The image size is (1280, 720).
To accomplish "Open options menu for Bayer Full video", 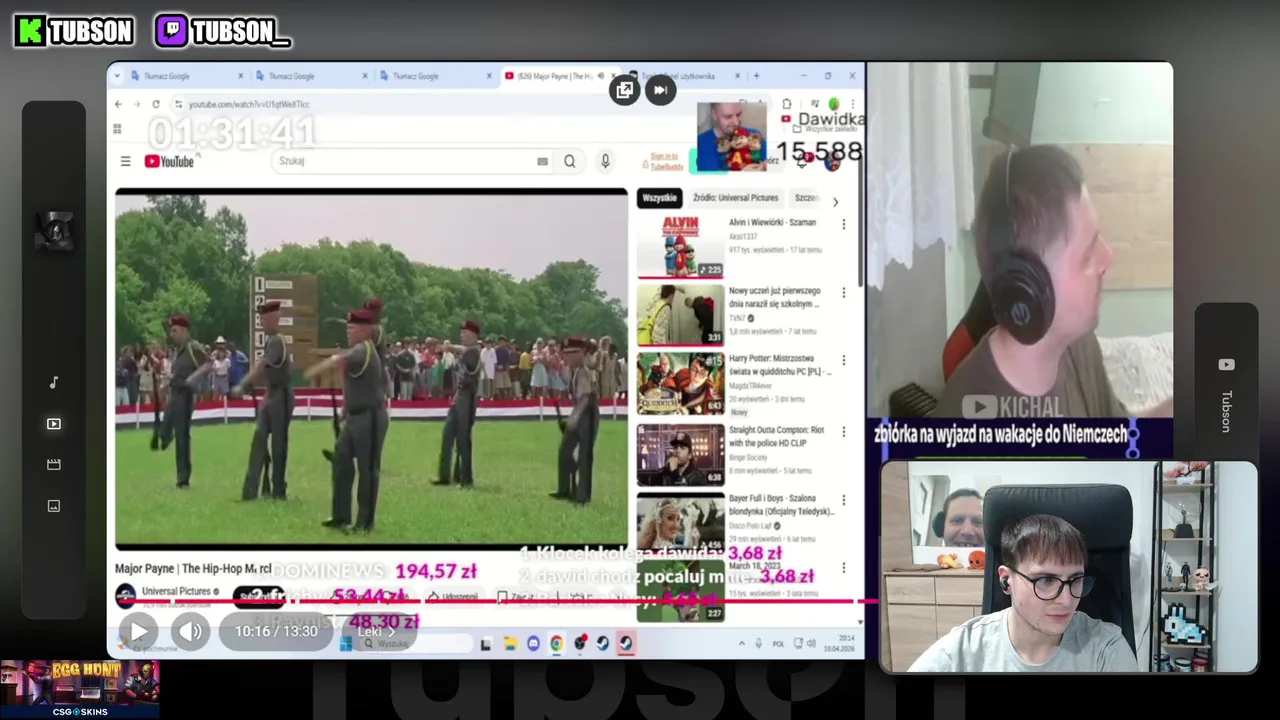I will [843, 500].
